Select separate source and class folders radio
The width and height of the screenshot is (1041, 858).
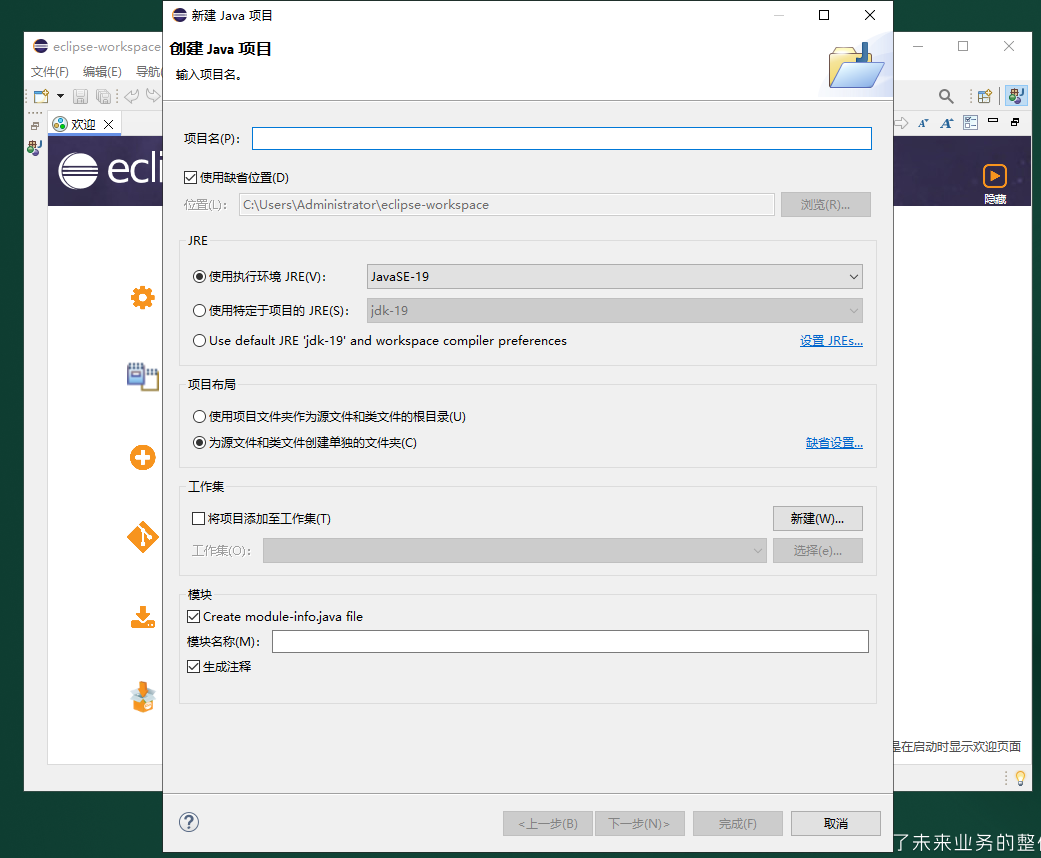coord(199,442)
